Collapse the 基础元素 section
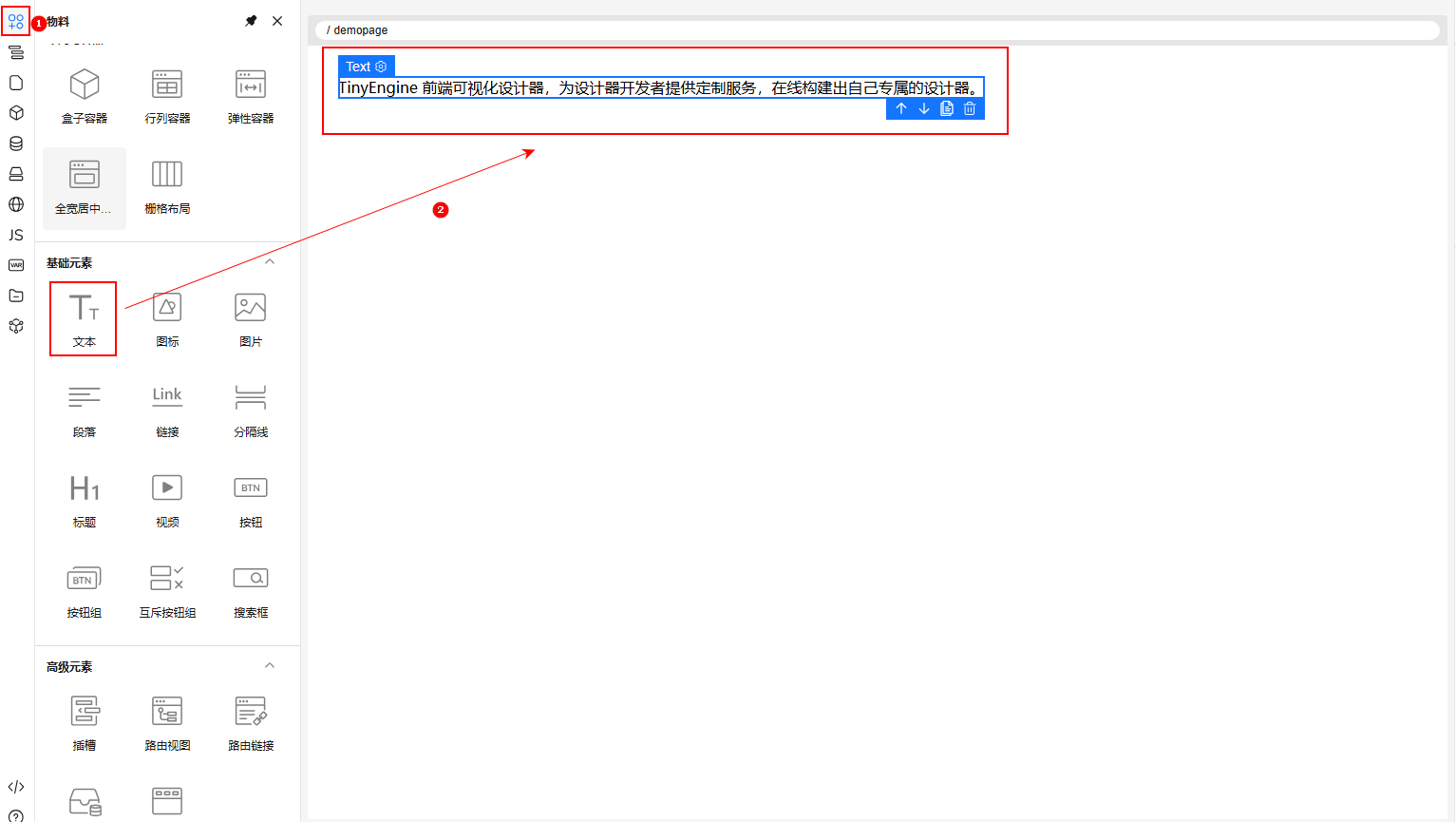Screen dimensions: 1456x822 pos(270,262)
